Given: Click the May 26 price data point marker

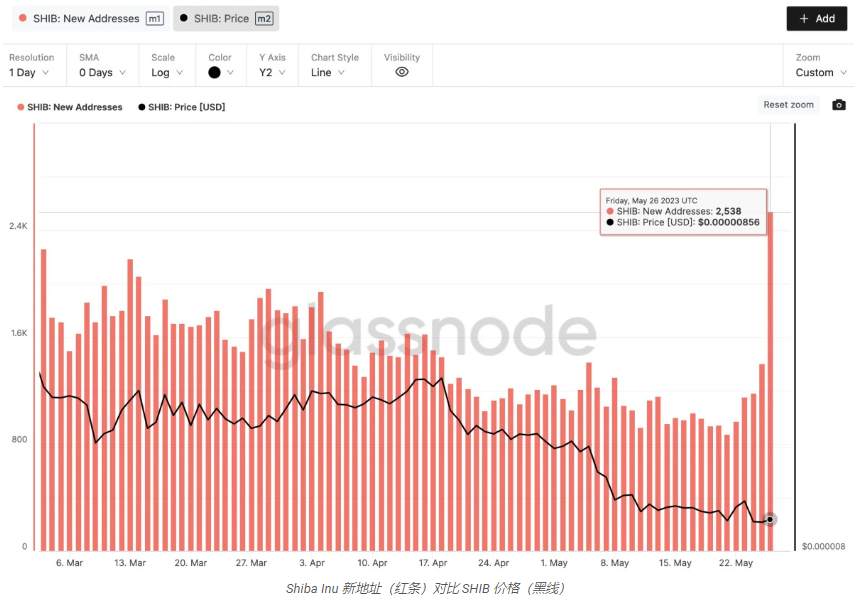Looking at the screenshot, I should (x=770, y=520).
